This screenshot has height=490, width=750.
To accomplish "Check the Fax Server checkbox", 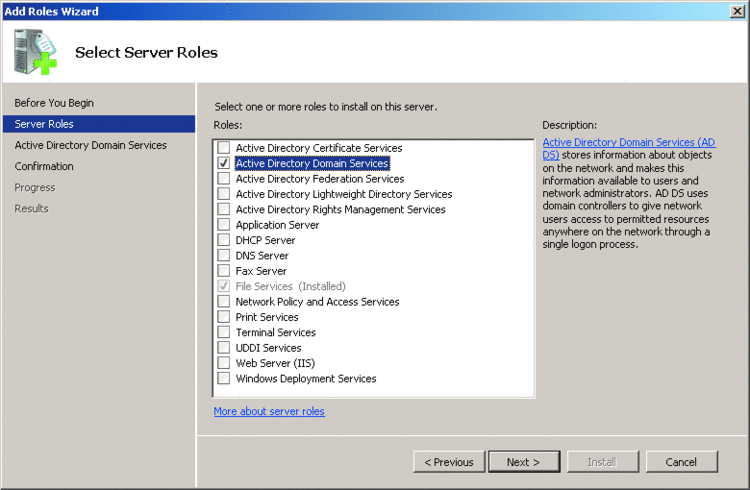I will [x=223, y=270].
